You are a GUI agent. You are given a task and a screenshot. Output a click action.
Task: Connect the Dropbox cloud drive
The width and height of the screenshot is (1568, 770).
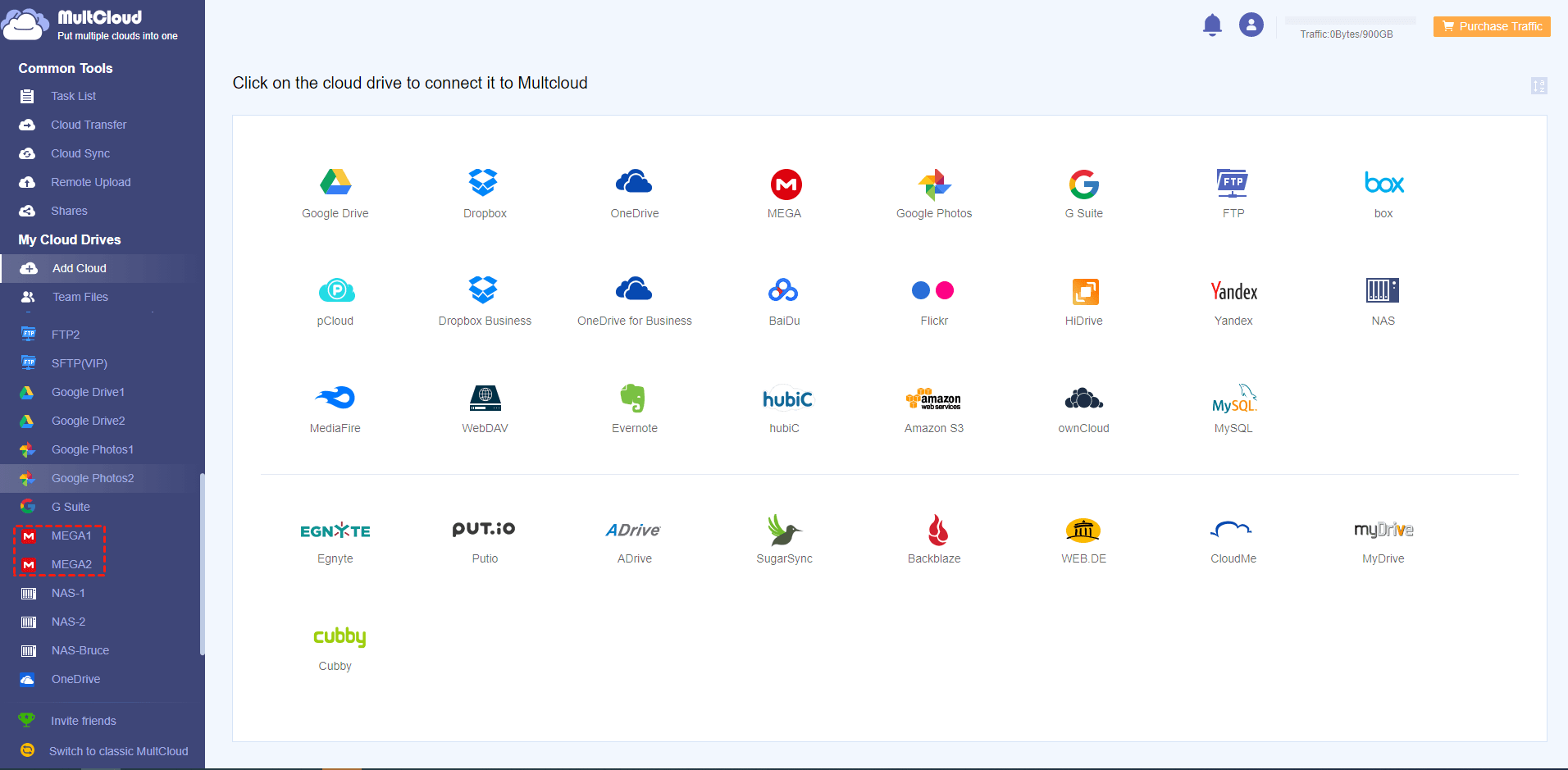[x=485, y=194]
